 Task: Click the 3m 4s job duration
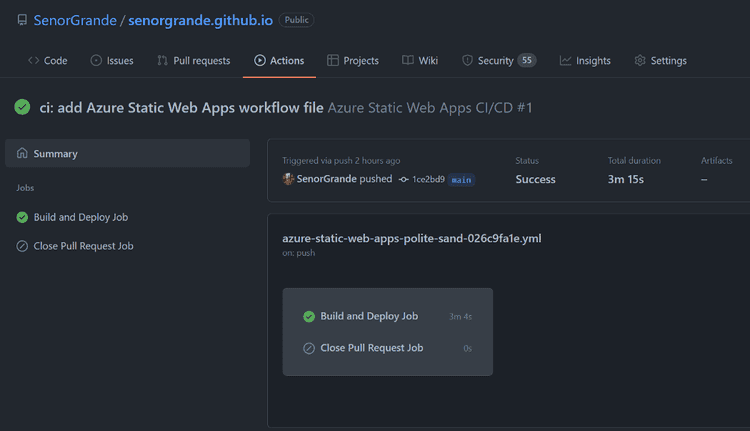461,317
